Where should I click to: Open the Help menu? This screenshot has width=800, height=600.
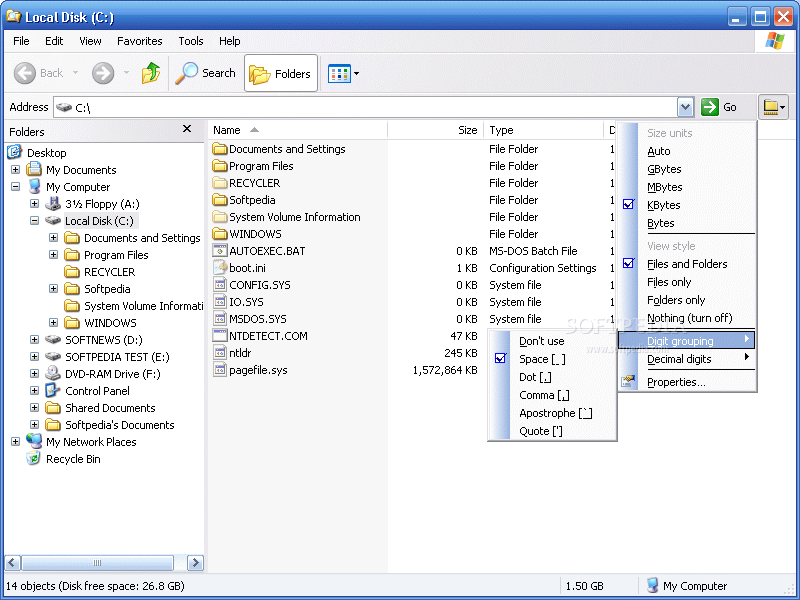(x=229, y=41)
